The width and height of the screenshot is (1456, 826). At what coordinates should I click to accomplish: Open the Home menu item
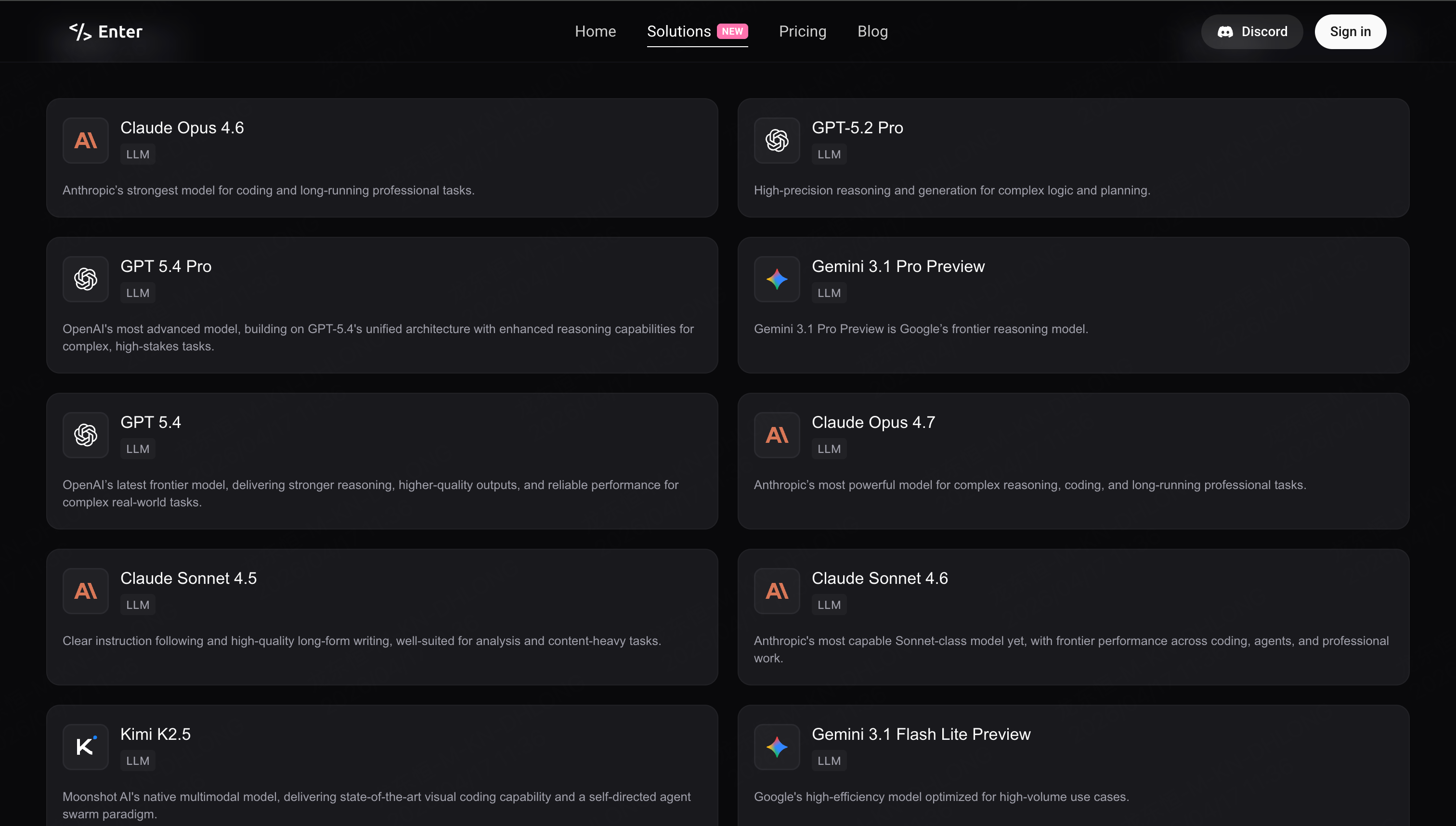pyautogui.click(x=595, y=32)
